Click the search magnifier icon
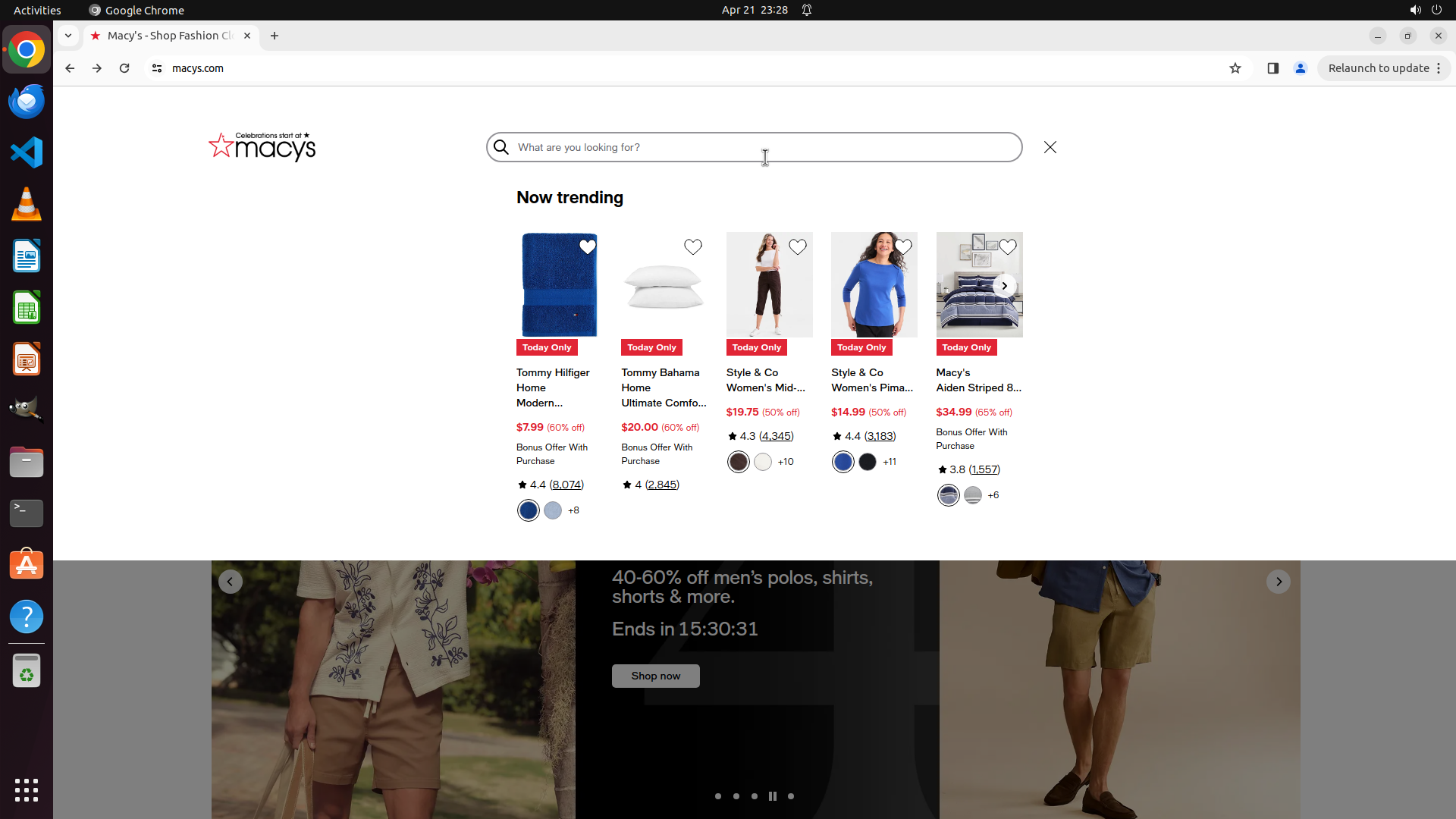Screen dimensions: 1456x819 coord(501,147)
